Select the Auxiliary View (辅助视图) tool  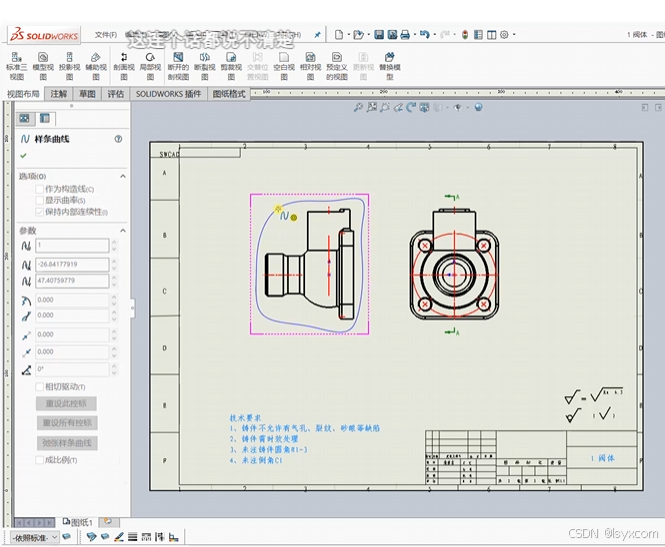(x=96, y=66)
